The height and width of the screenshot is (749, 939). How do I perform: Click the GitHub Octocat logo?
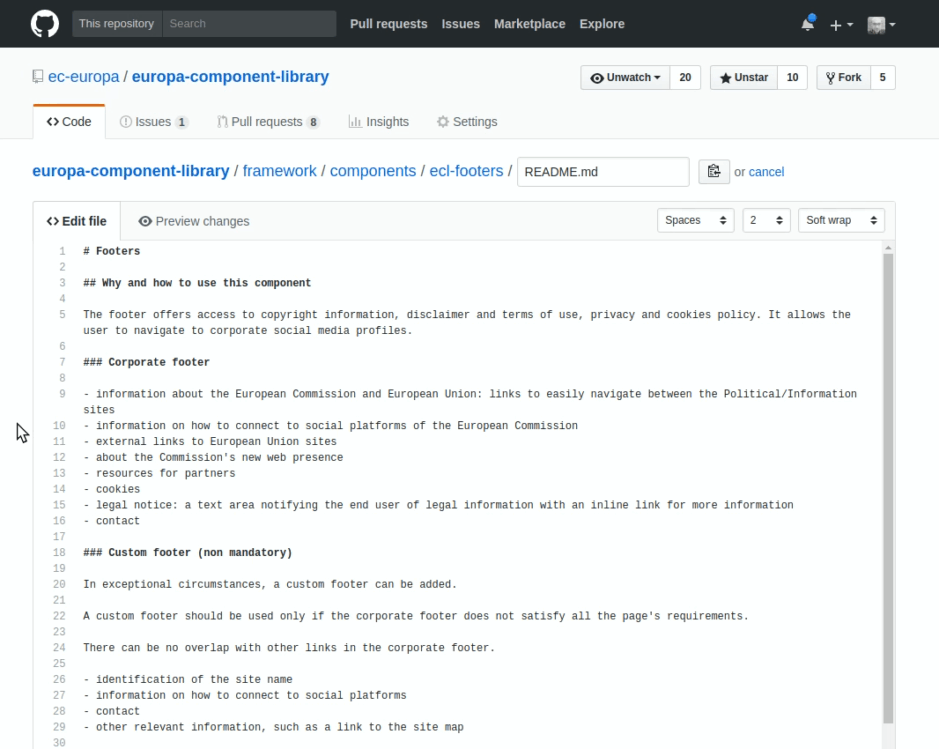click(x=45, y=24)
